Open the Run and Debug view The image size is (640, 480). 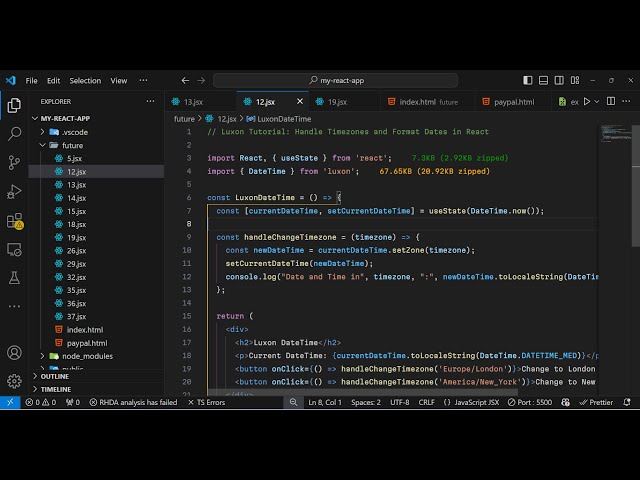(14, 190)
